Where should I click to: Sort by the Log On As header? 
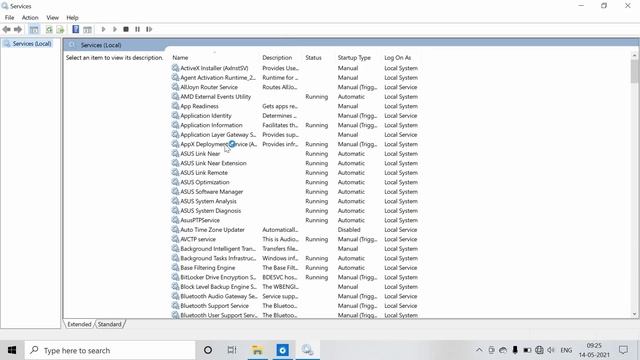coord(402,58)
